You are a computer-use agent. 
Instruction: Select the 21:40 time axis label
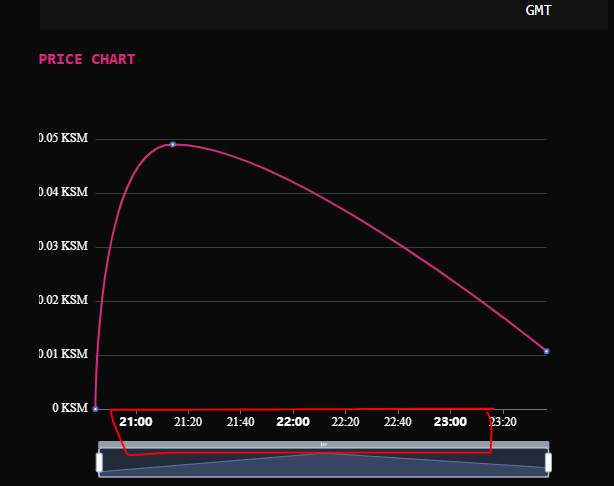(x=240, y=422)
